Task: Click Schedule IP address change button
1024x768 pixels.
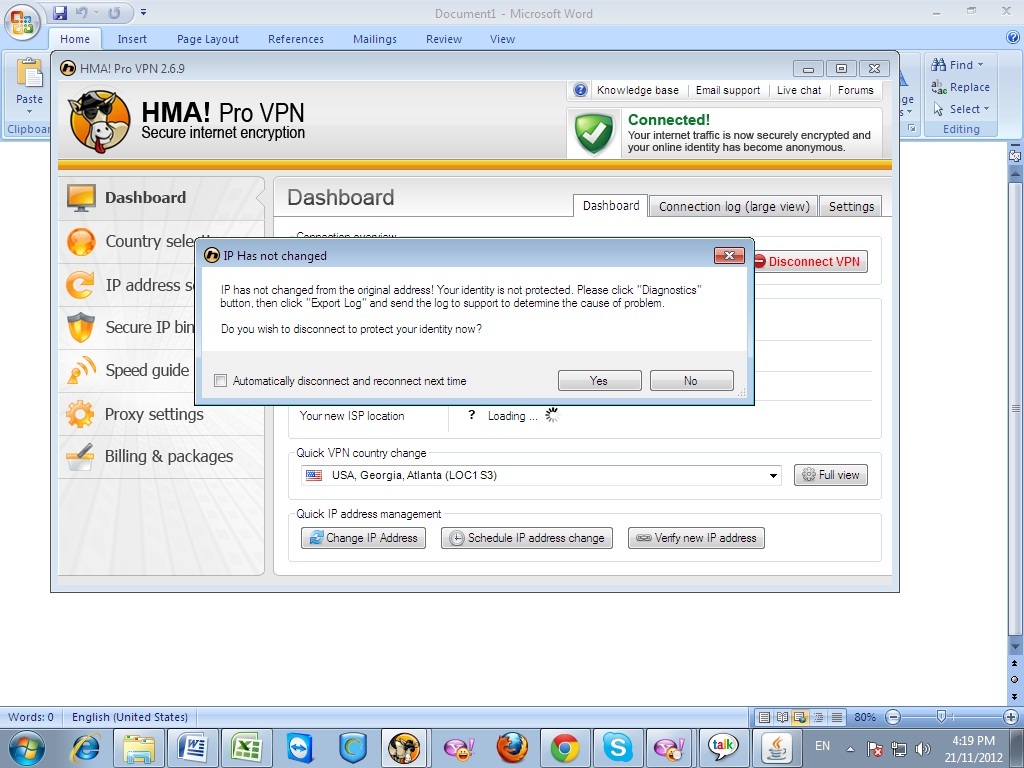Action: (527, 538)
